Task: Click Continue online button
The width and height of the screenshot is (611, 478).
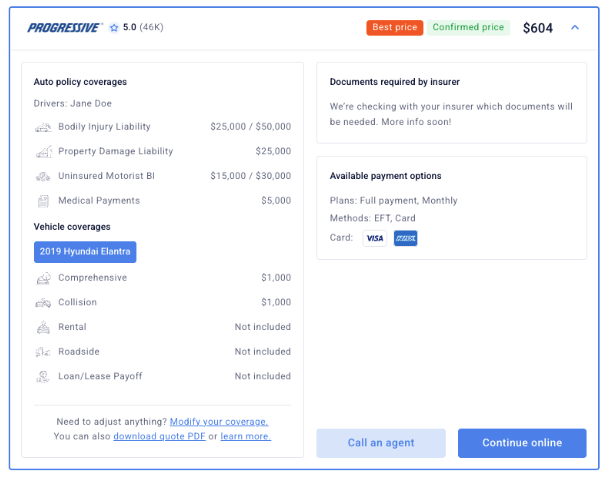Action: 522,443
